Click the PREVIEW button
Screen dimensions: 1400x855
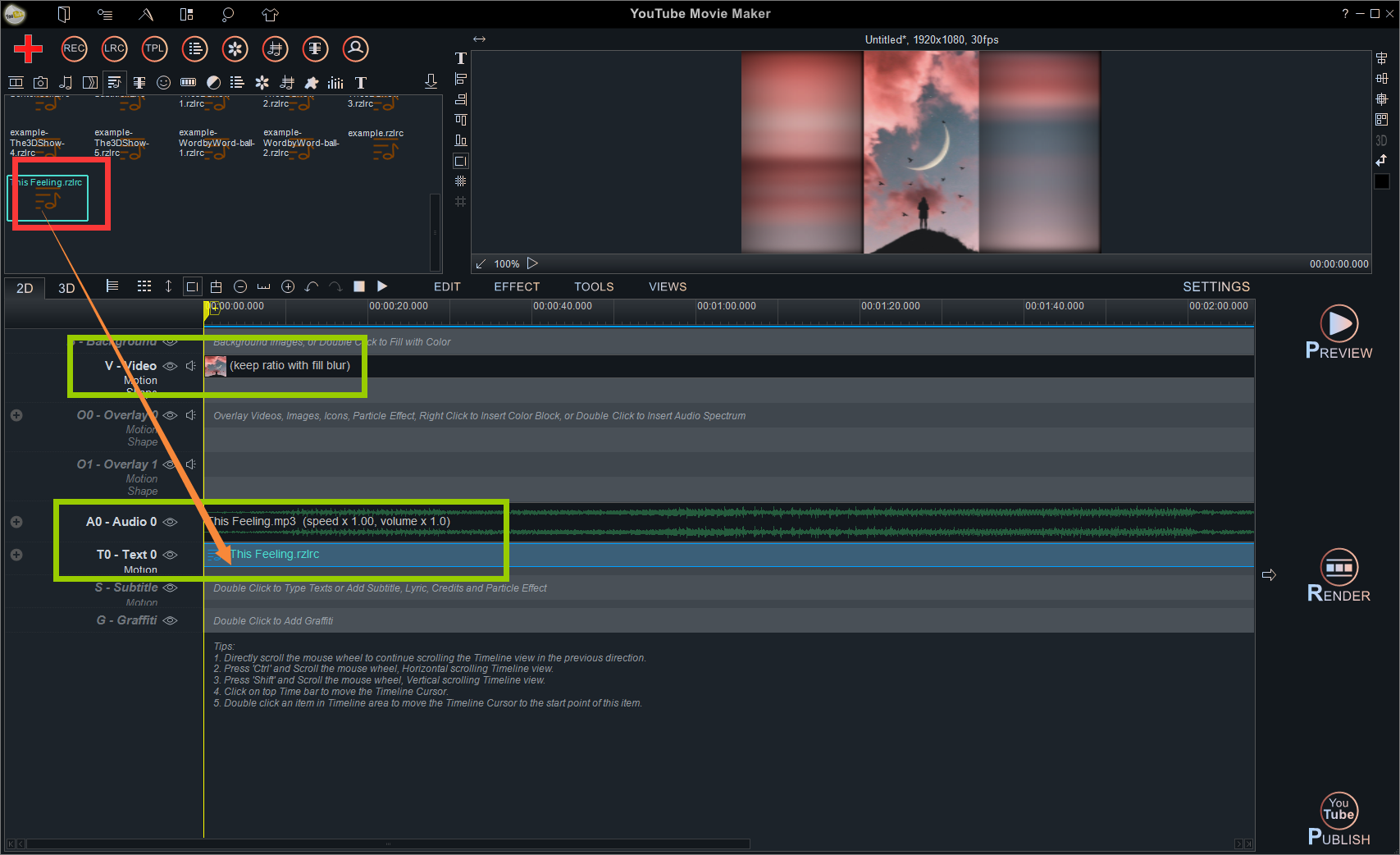pos(1338,332)
